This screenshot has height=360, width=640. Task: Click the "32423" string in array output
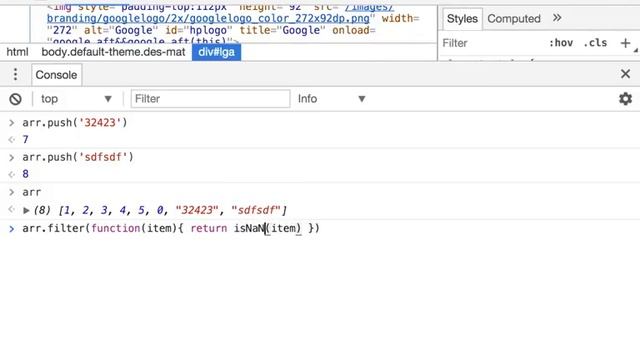coord(197,210)
